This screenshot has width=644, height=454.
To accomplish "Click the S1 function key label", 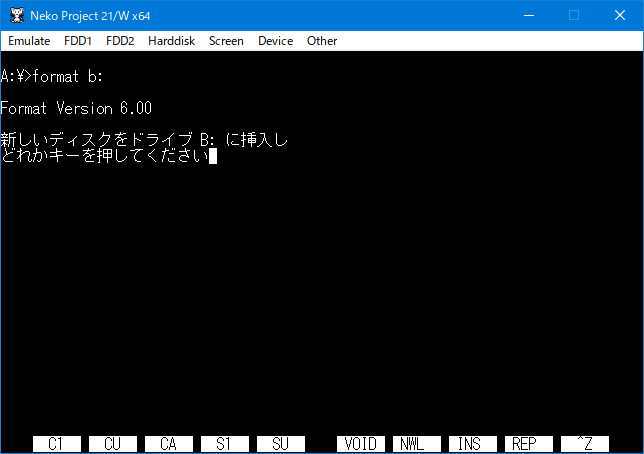I will coord(225,444).
